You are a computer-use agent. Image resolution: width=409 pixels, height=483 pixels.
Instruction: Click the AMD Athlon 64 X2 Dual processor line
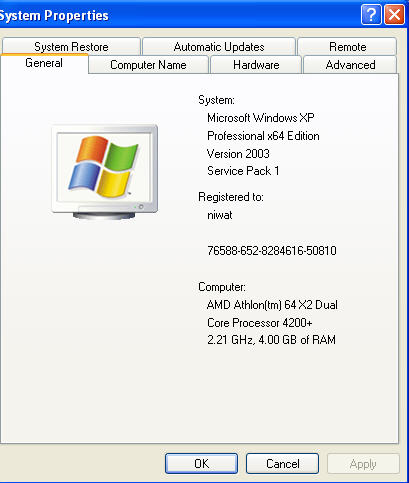pos(272,305)
